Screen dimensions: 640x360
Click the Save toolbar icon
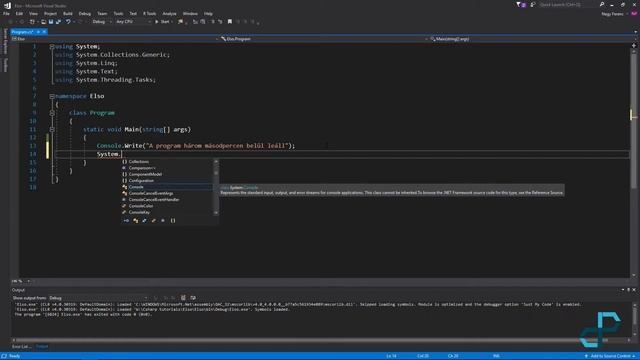coord(51,22)
